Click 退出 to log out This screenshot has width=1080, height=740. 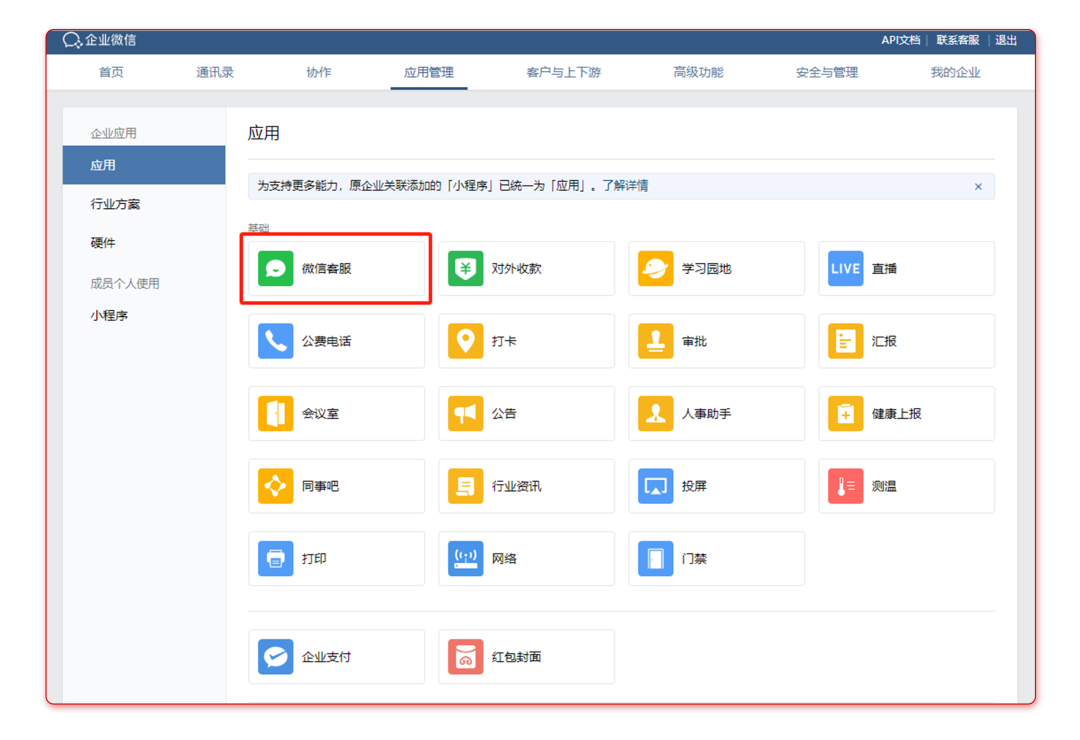tap(1006, 41)
